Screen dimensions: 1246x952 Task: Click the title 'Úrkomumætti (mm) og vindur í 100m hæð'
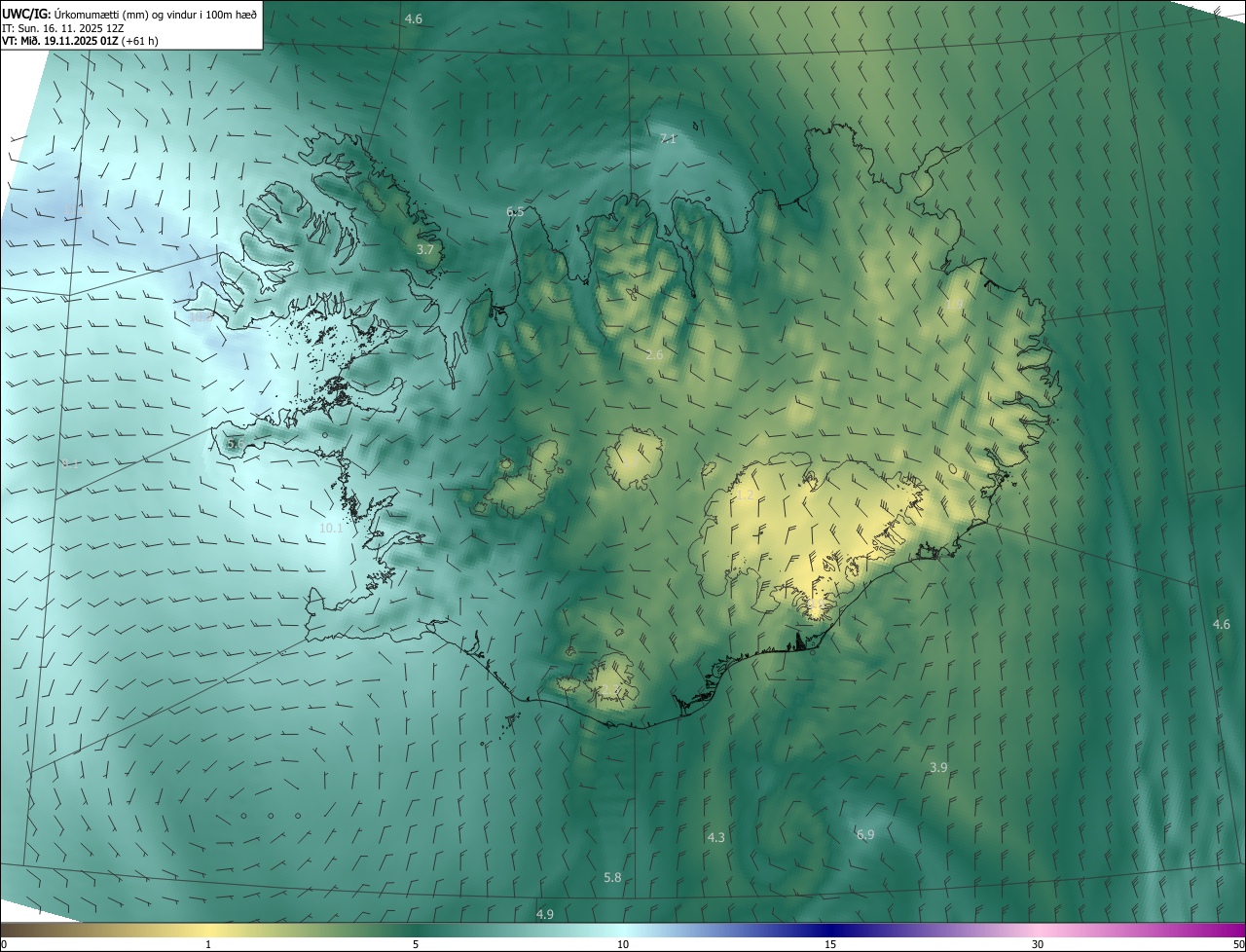point(154,13)
